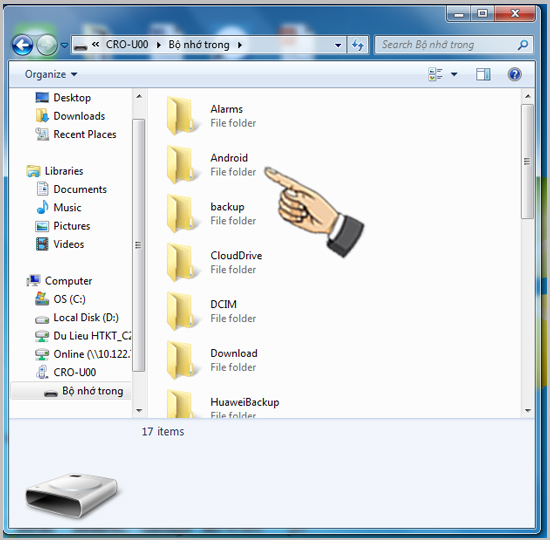Click navigation pane scrollbar thumb

[139, 245]
